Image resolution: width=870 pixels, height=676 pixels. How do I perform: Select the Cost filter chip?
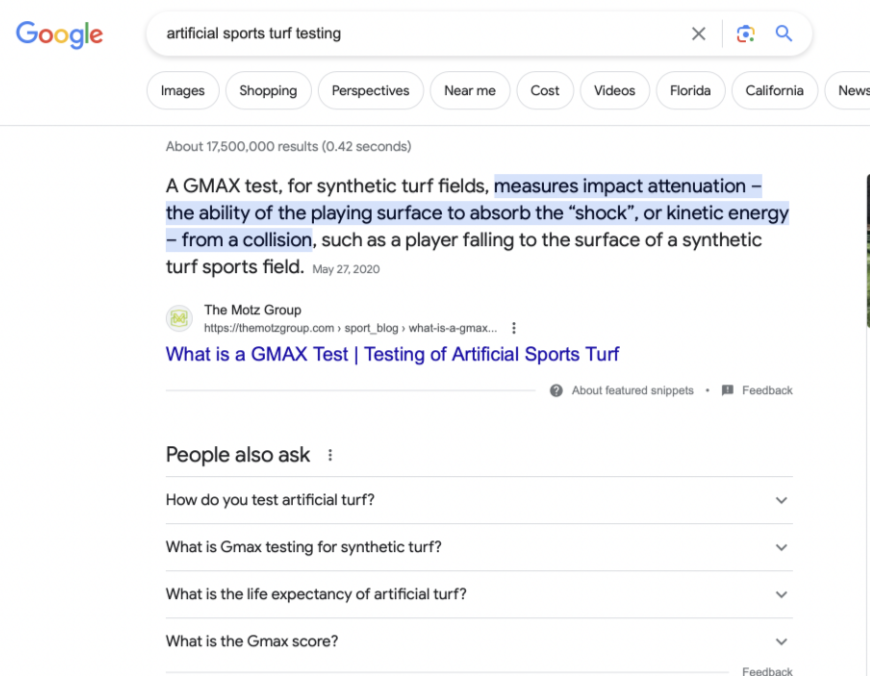coord(545,90)
